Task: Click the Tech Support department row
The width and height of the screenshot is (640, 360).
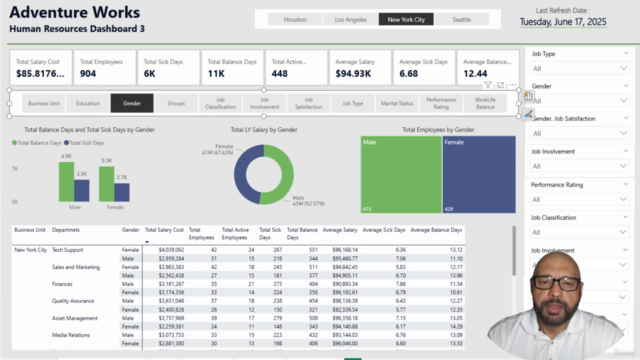Action: click(x=67, y=250)
